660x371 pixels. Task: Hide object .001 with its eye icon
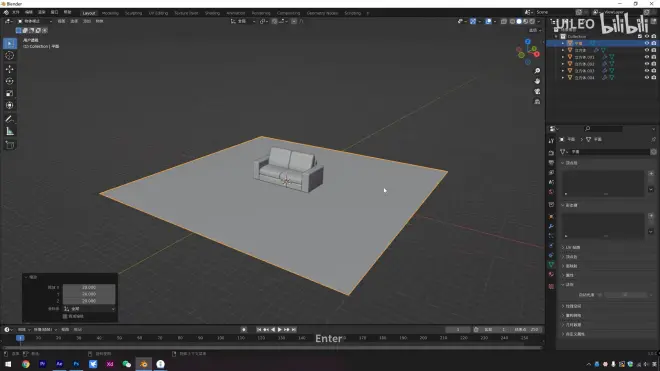pyautogui.click(x=647, y=57)
